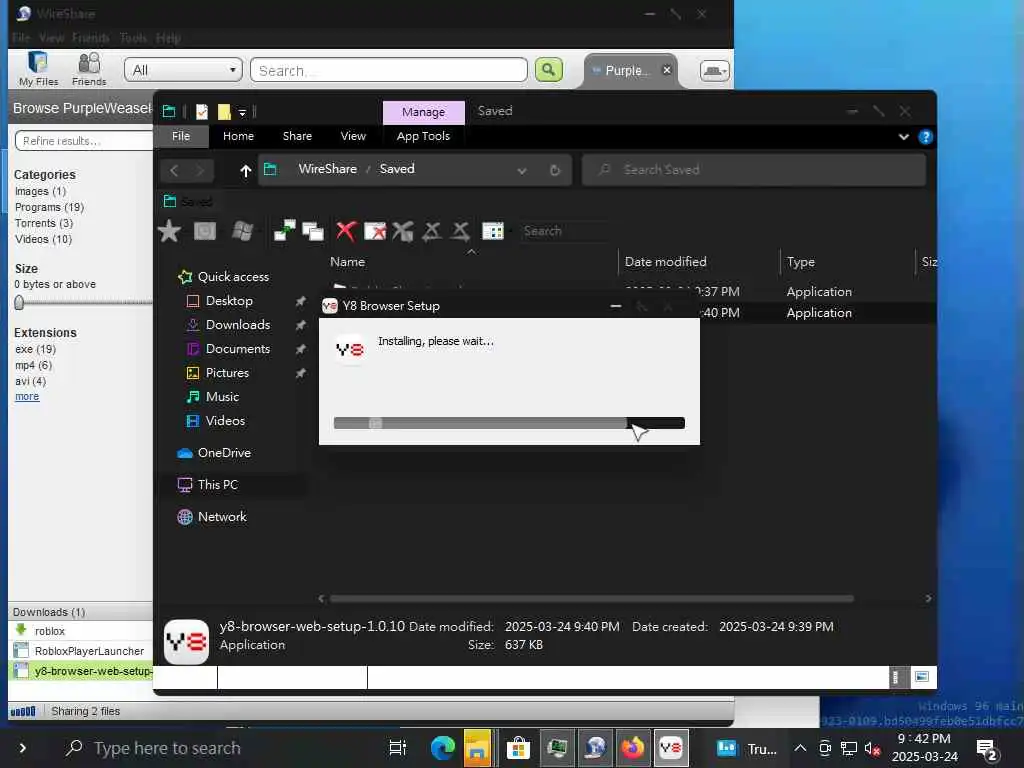Go up one folder level
Screen dimensions: 1024x768
tap(246, 170)
